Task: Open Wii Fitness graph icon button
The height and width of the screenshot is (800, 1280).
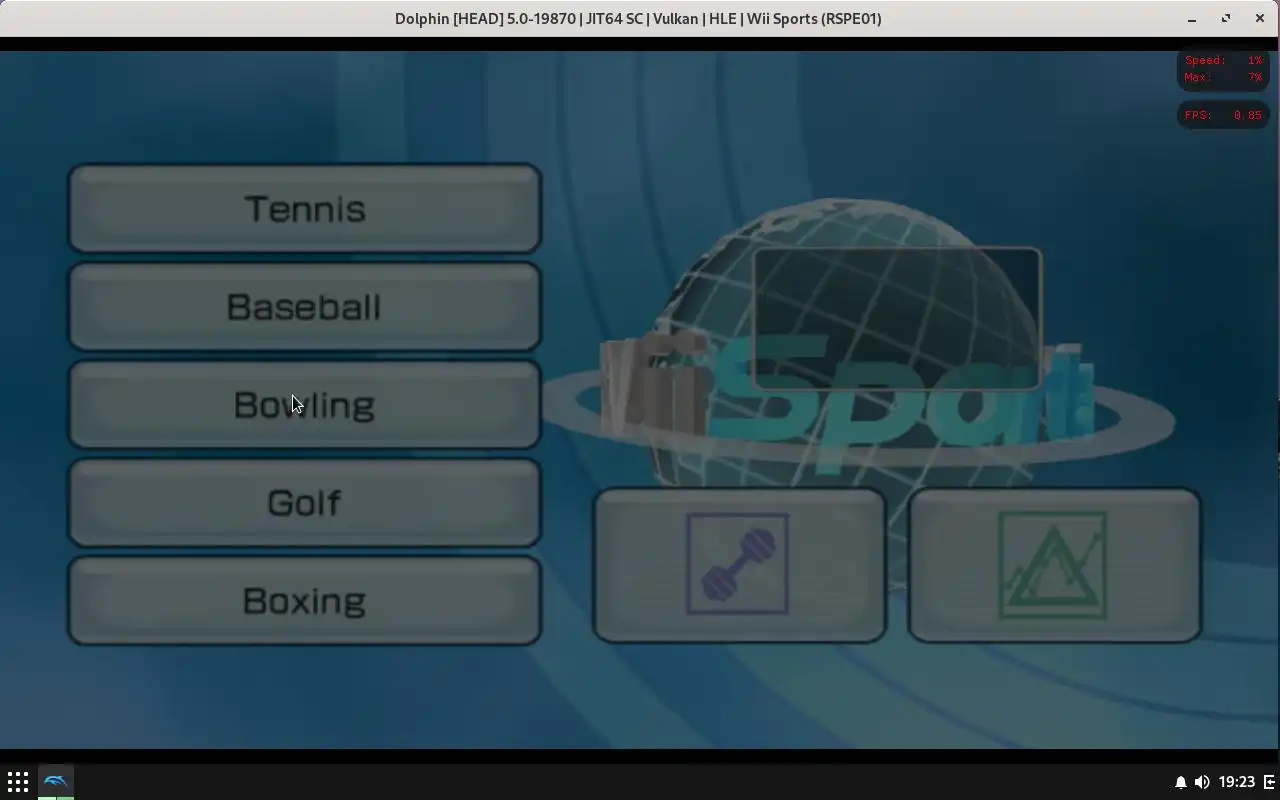Action: [x=1054, y=565]
